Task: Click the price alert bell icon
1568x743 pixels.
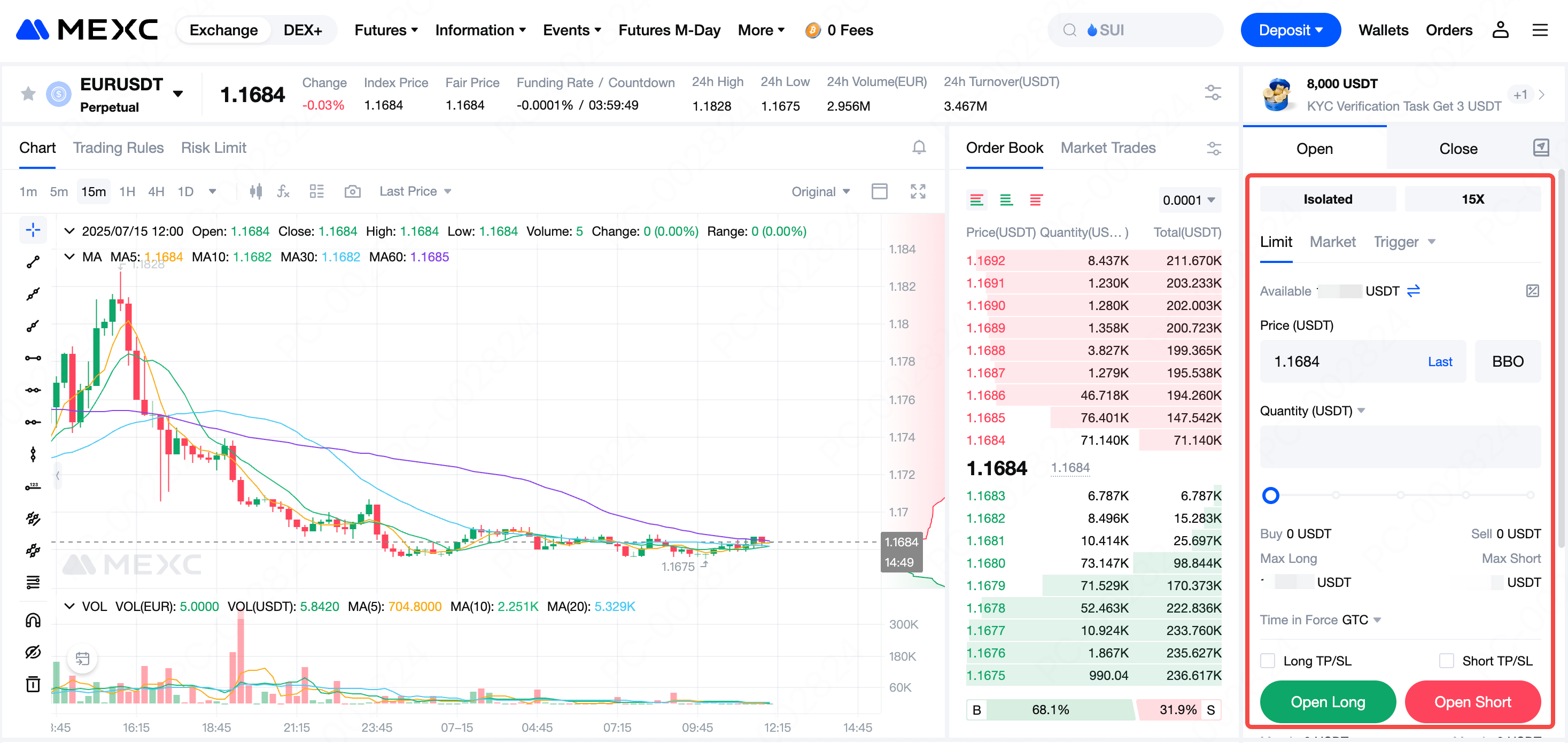Action: pyautogui.click(x=919, y=148)
